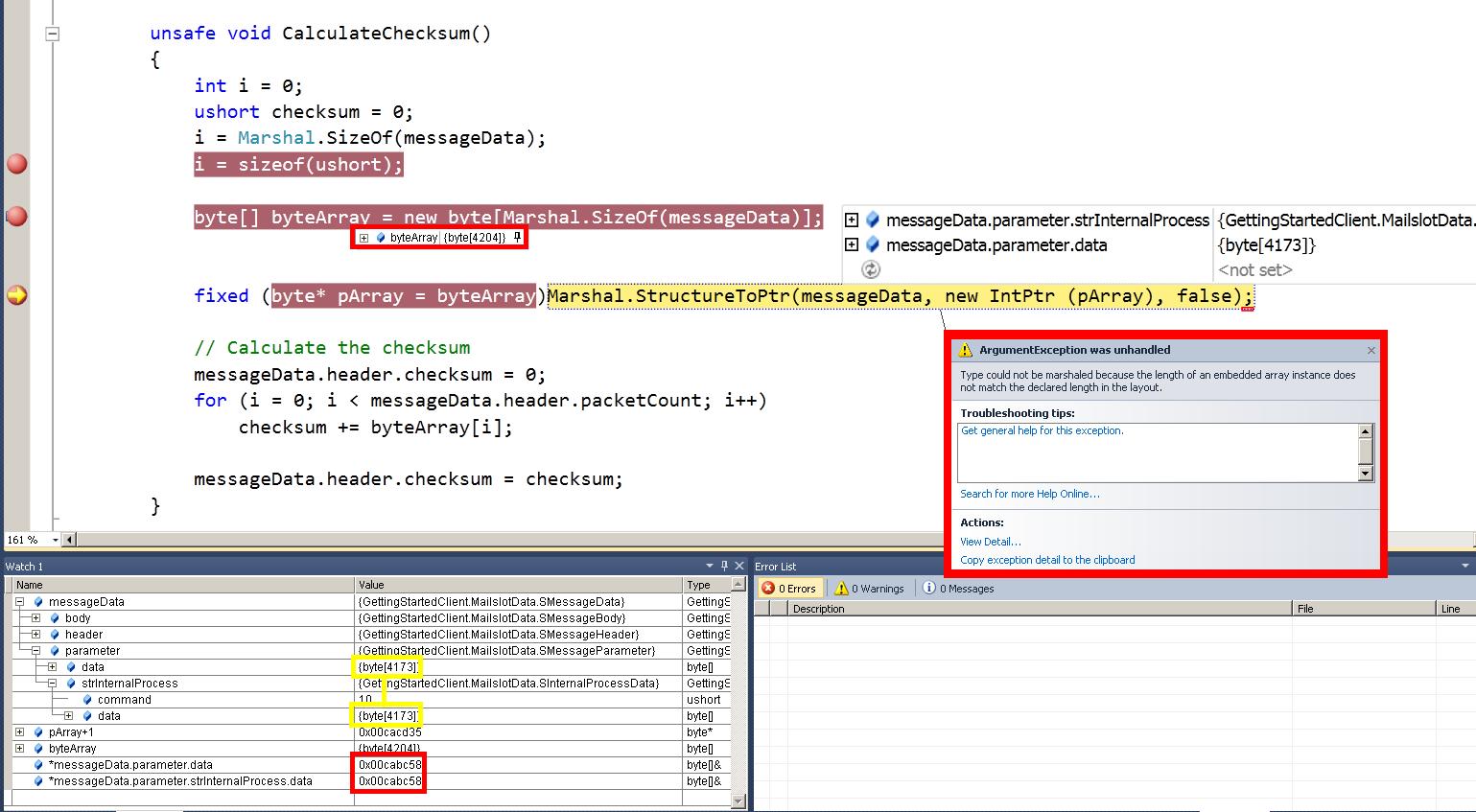Image resolution: width=1476 pixels, height=812 pixels.
Task: Collapse the strInternalProcess node in Watch 1
Action: click(52, 684)
